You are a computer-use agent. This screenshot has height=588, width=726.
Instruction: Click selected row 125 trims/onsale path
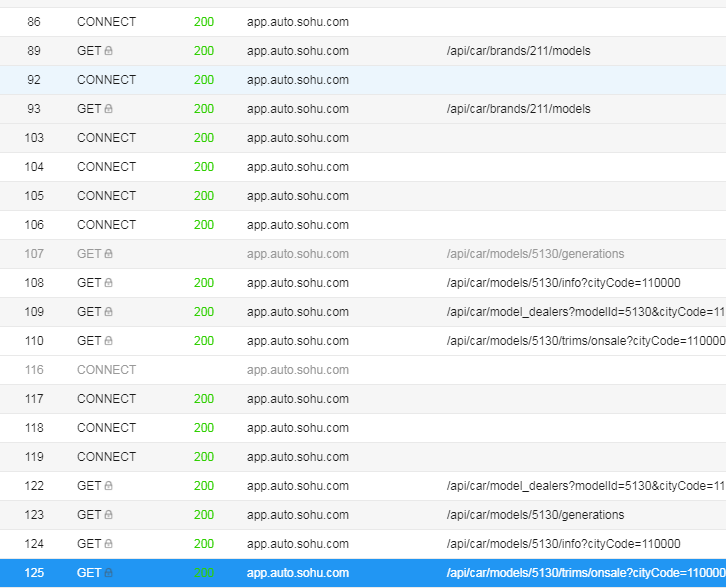coord(586,573)
